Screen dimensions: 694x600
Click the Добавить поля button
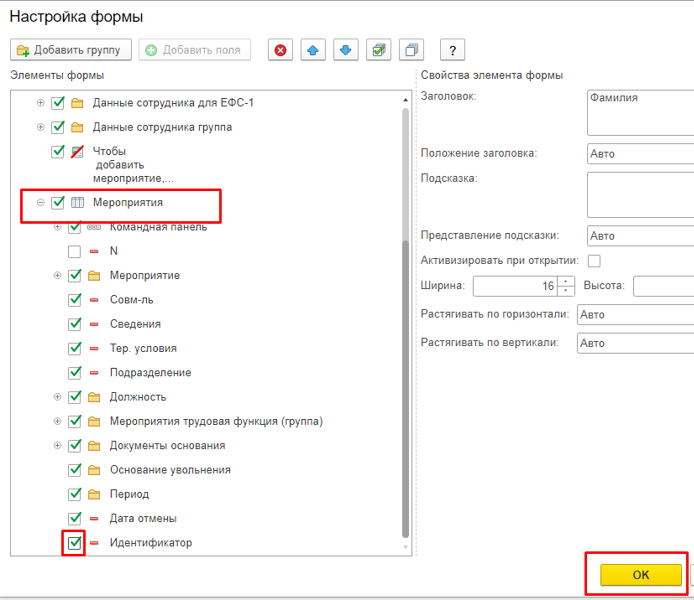[195, 50]
